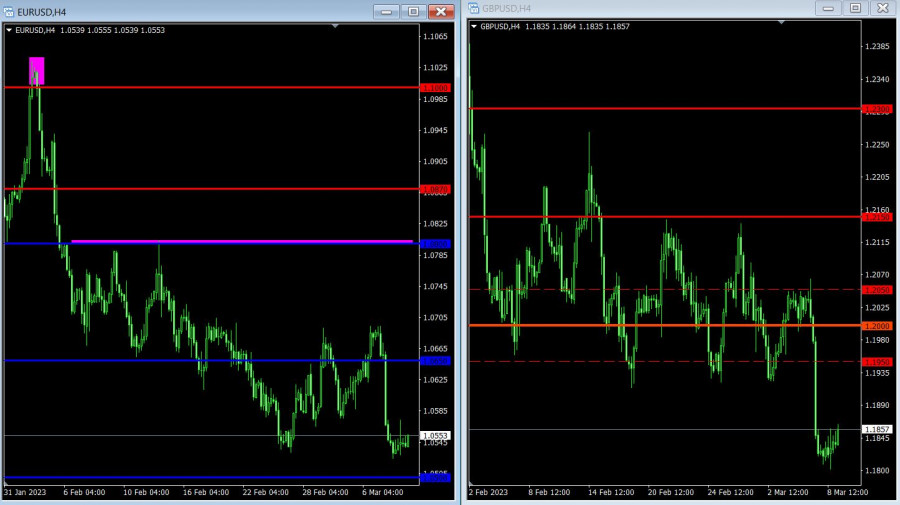Screen dimensions: 900x505
Task: Close the GBPUSD,H4 chart window
Action: pyautogui.click(x=881, y=8)
